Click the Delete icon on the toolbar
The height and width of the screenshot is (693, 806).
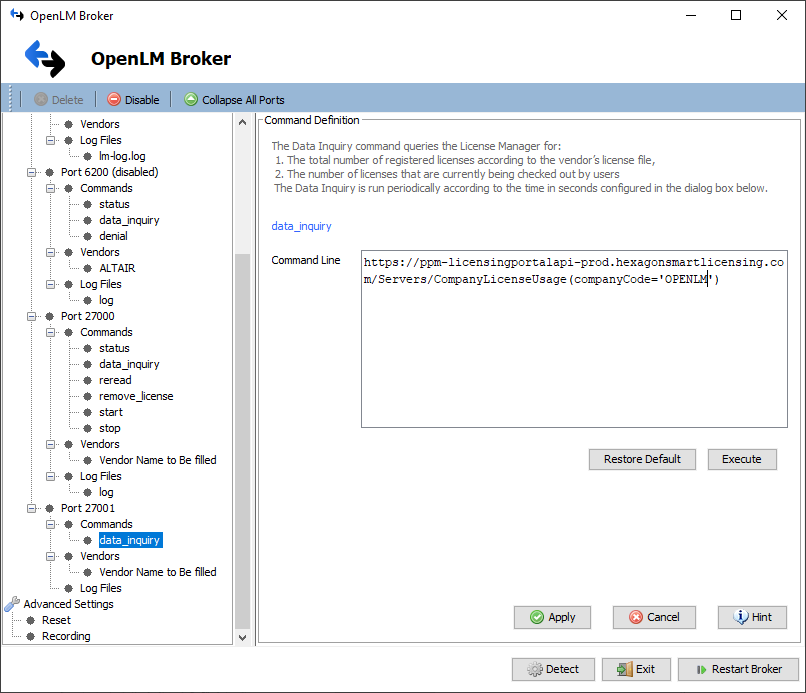tap(41, 99)
